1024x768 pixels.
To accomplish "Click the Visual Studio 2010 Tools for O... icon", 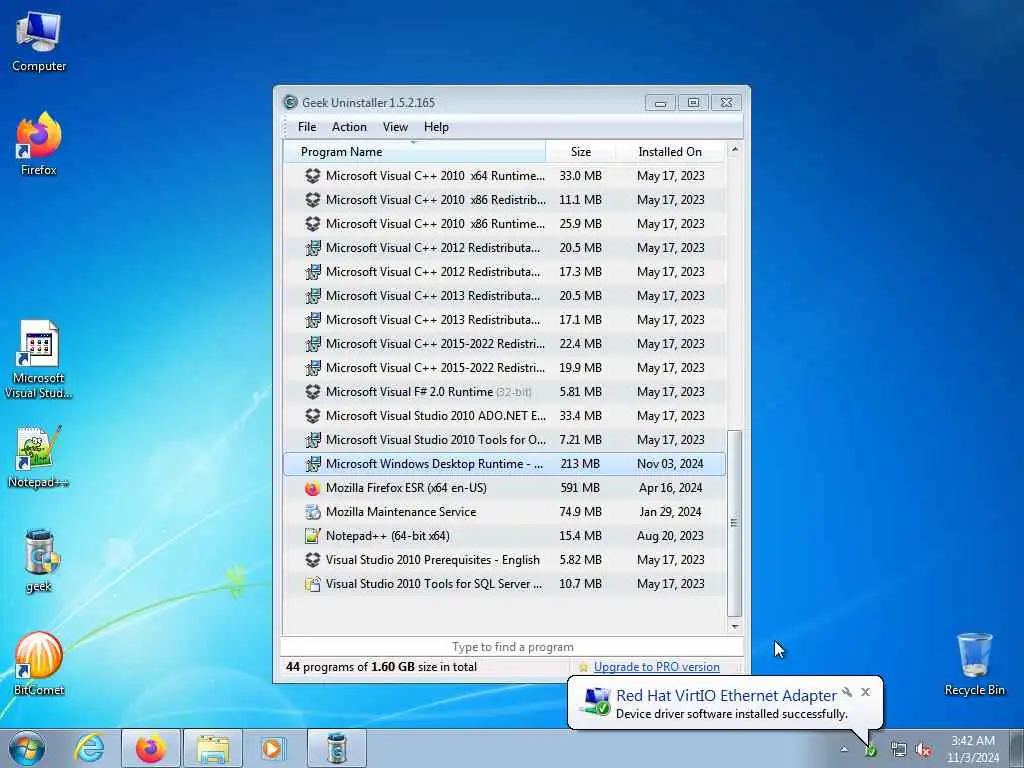I will 313,440.
